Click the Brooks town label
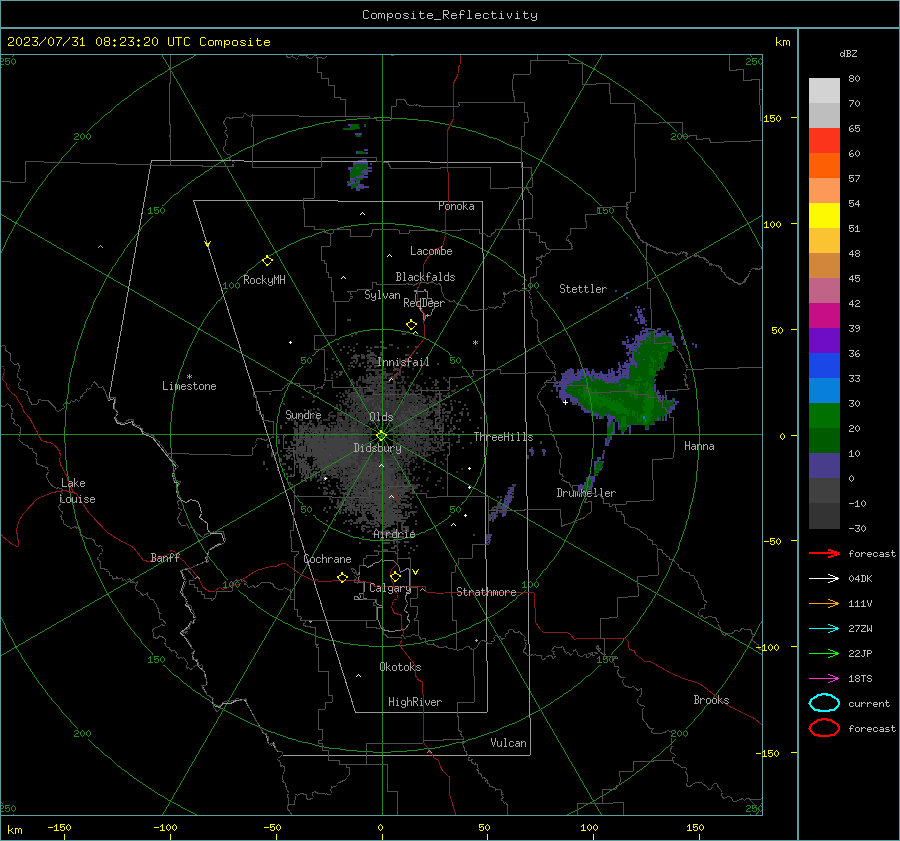The image size is (900, 841). pyautogui.click(x=711, y=700)
